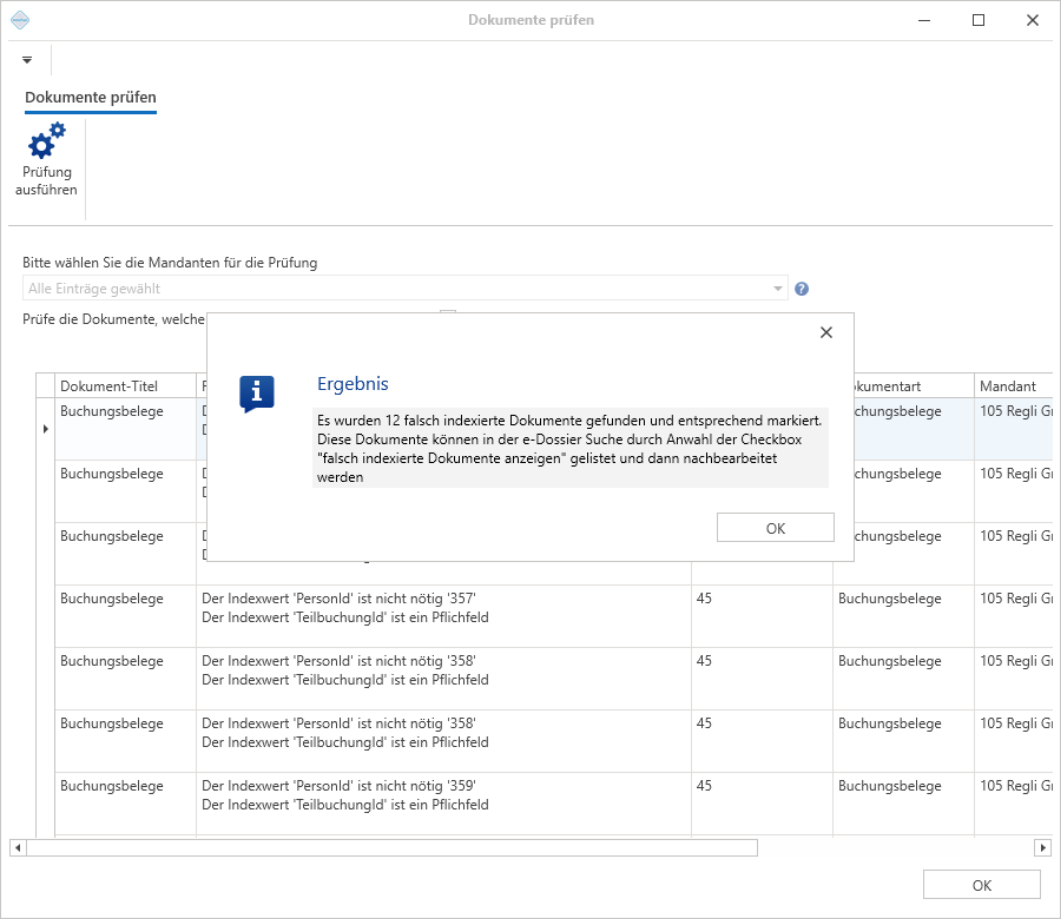Close the Ergebnis dialog with the X
This screenshot has height=919, width=1061.
(826, 332)
